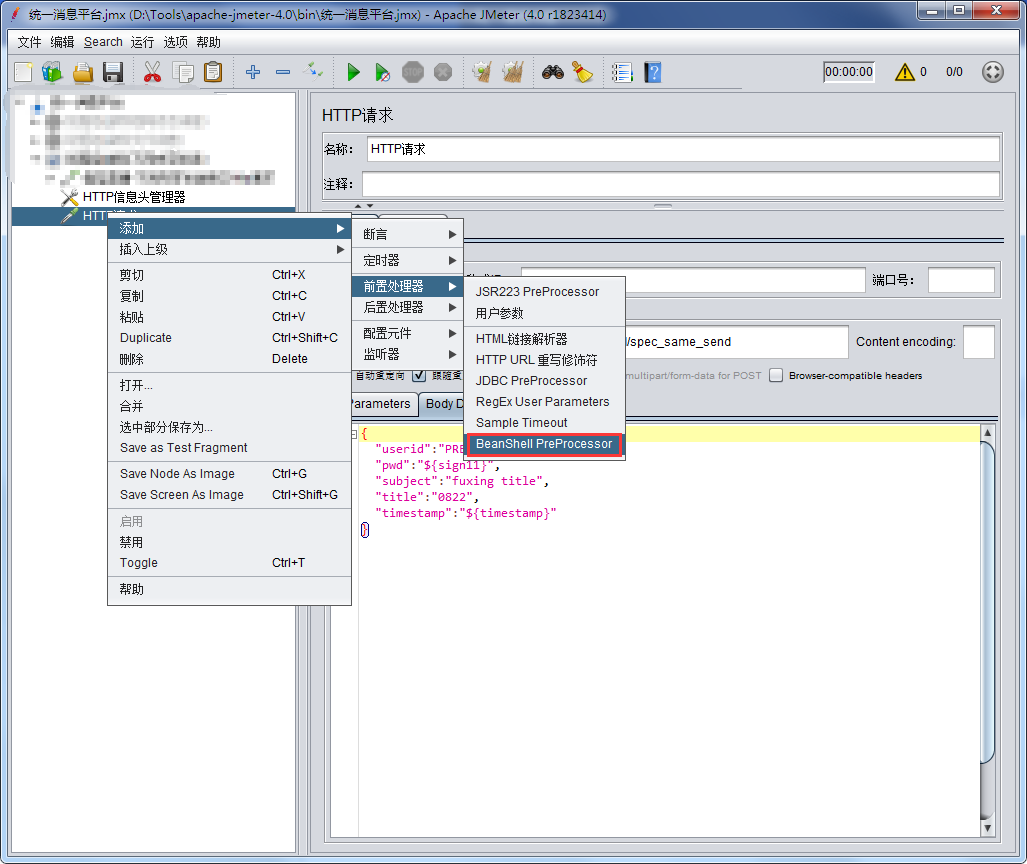The width and height of the screenshot is (1027, 864).
Task: Click the Open file folder icon
Action: (83, 72)
